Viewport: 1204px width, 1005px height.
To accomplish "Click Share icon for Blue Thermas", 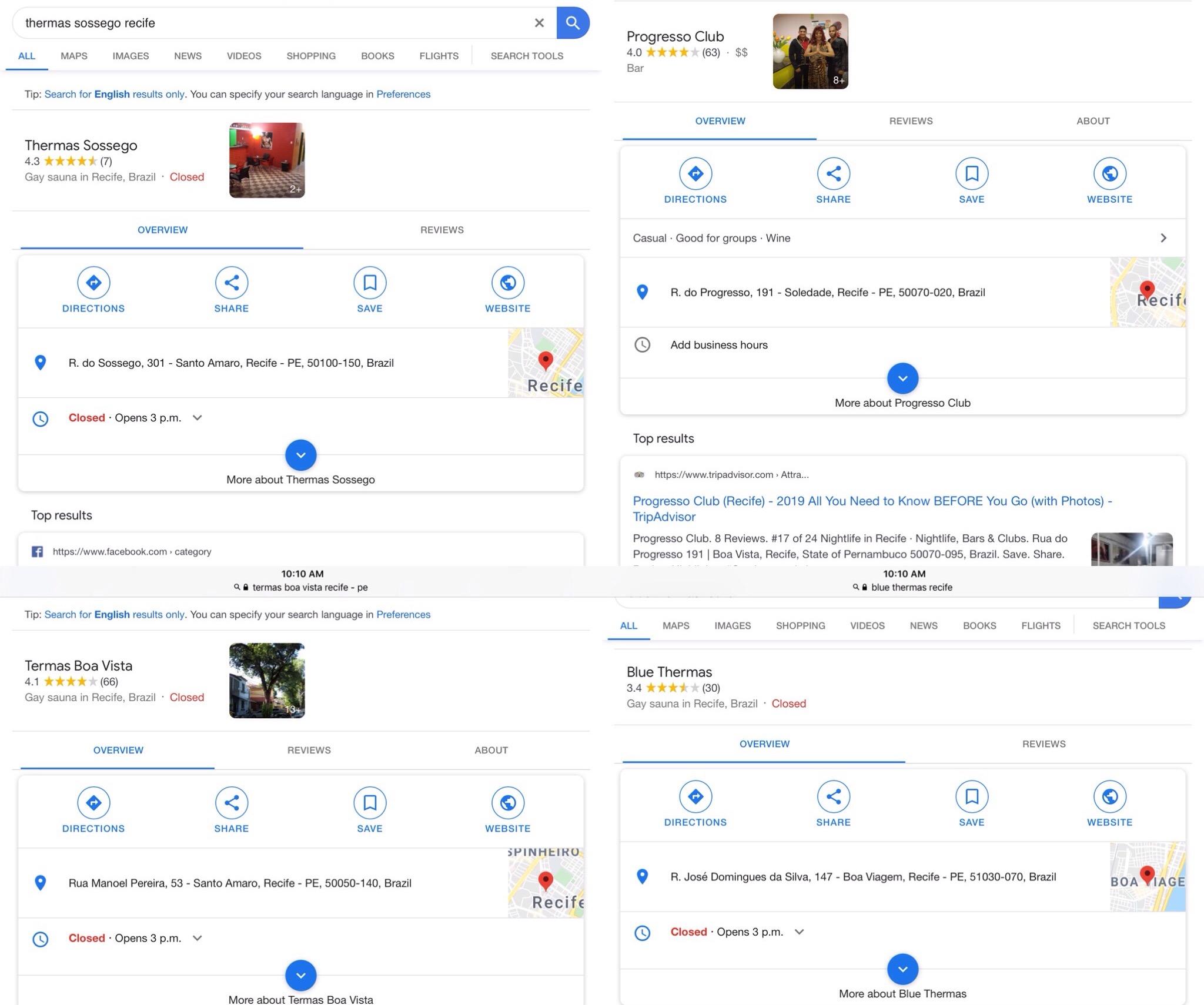I will 834,797.
